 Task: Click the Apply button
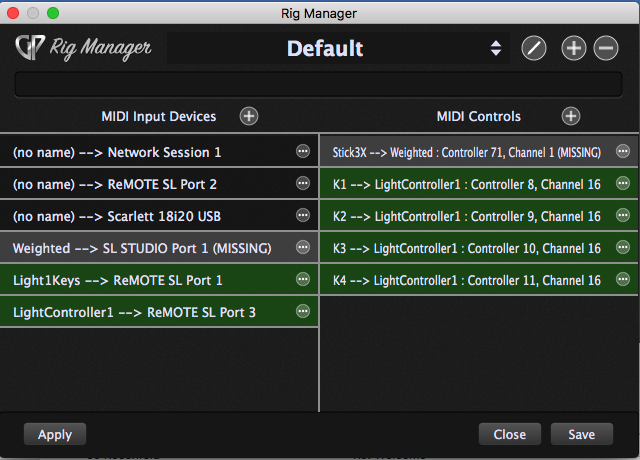pos(55,434)
